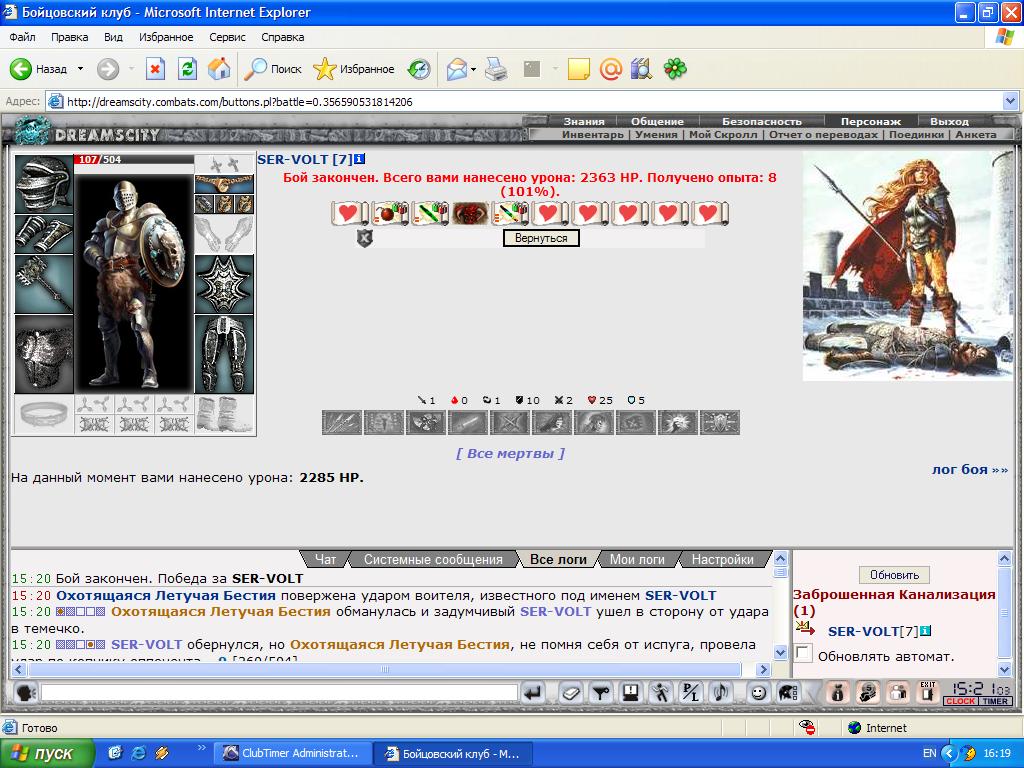The width and height of the screenshot is (1024, 768).
Task: Click the EXIT door icon
Action: point(927,692)
